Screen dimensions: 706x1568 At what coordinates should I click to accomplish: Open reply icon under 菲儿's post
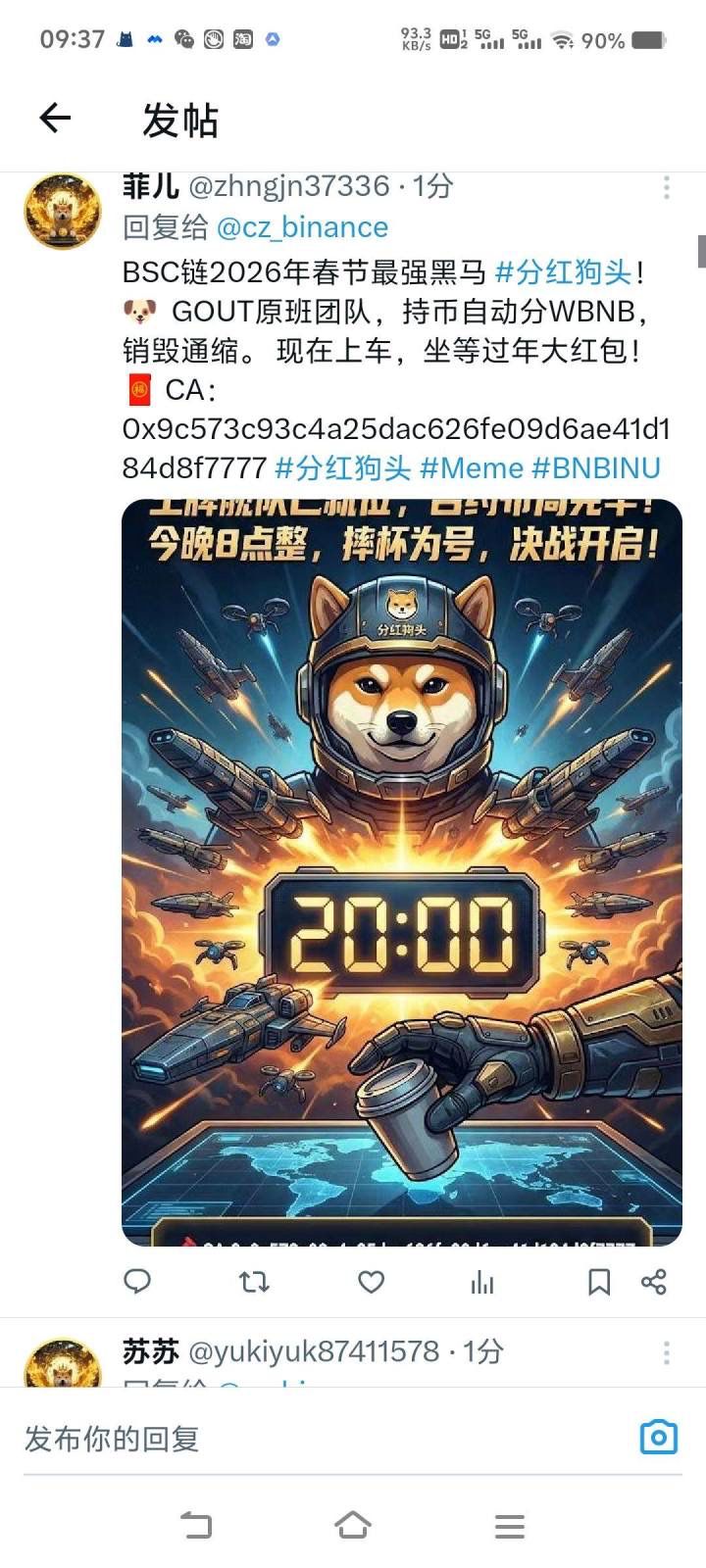[x=137, y=1281]
